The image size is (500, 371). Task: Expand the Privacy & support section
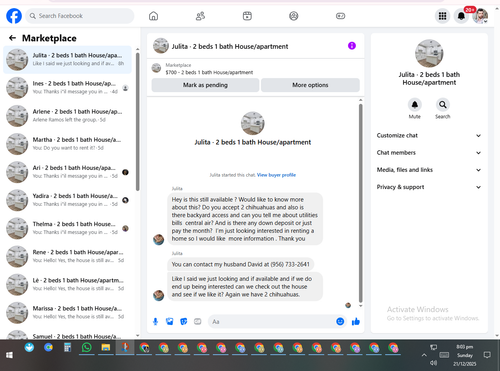[x=429, y=187]
